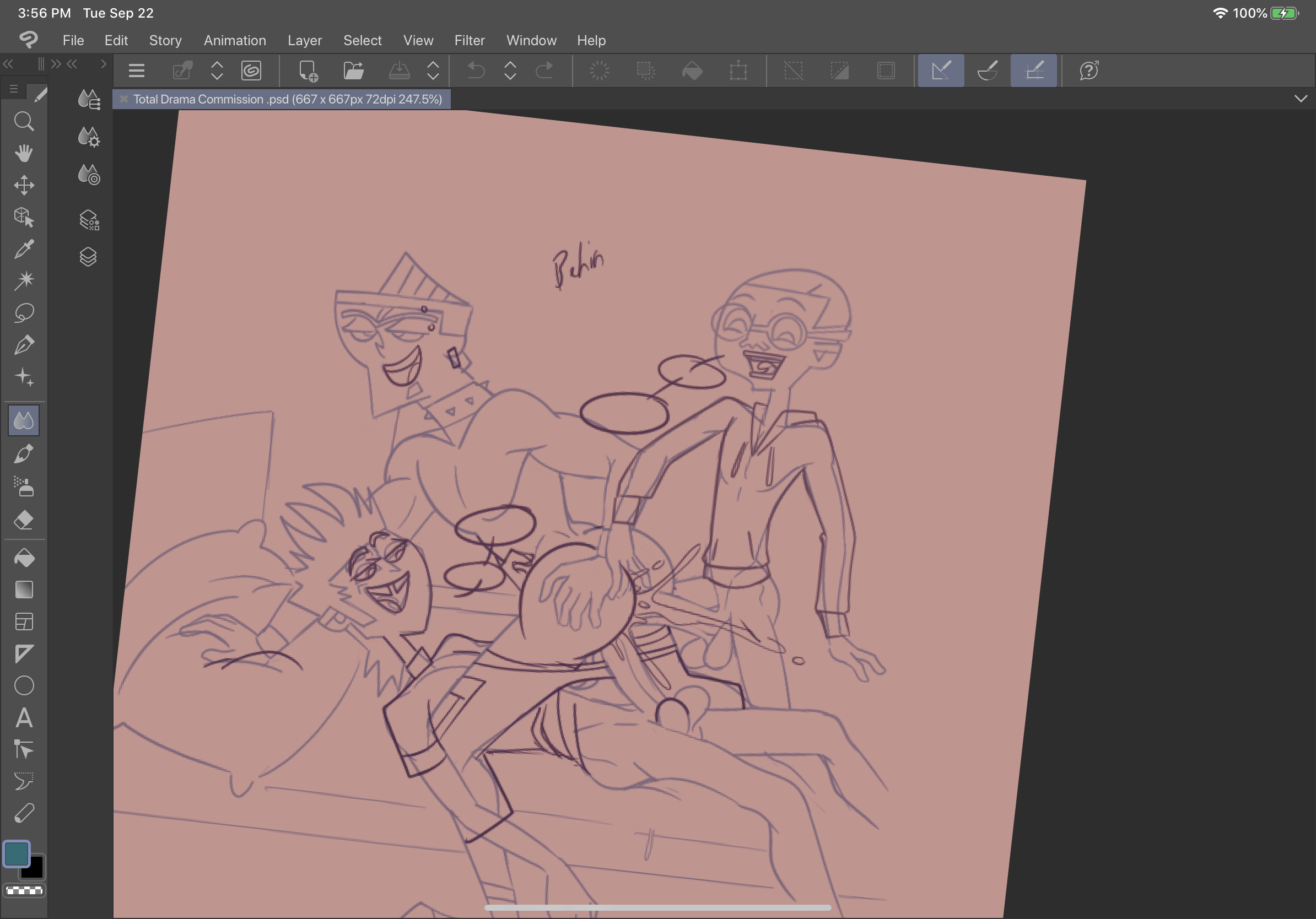Close the Total Drama Commission .psd tab
This screenshot has width=1316, height=919.
[x=123, y=99]
